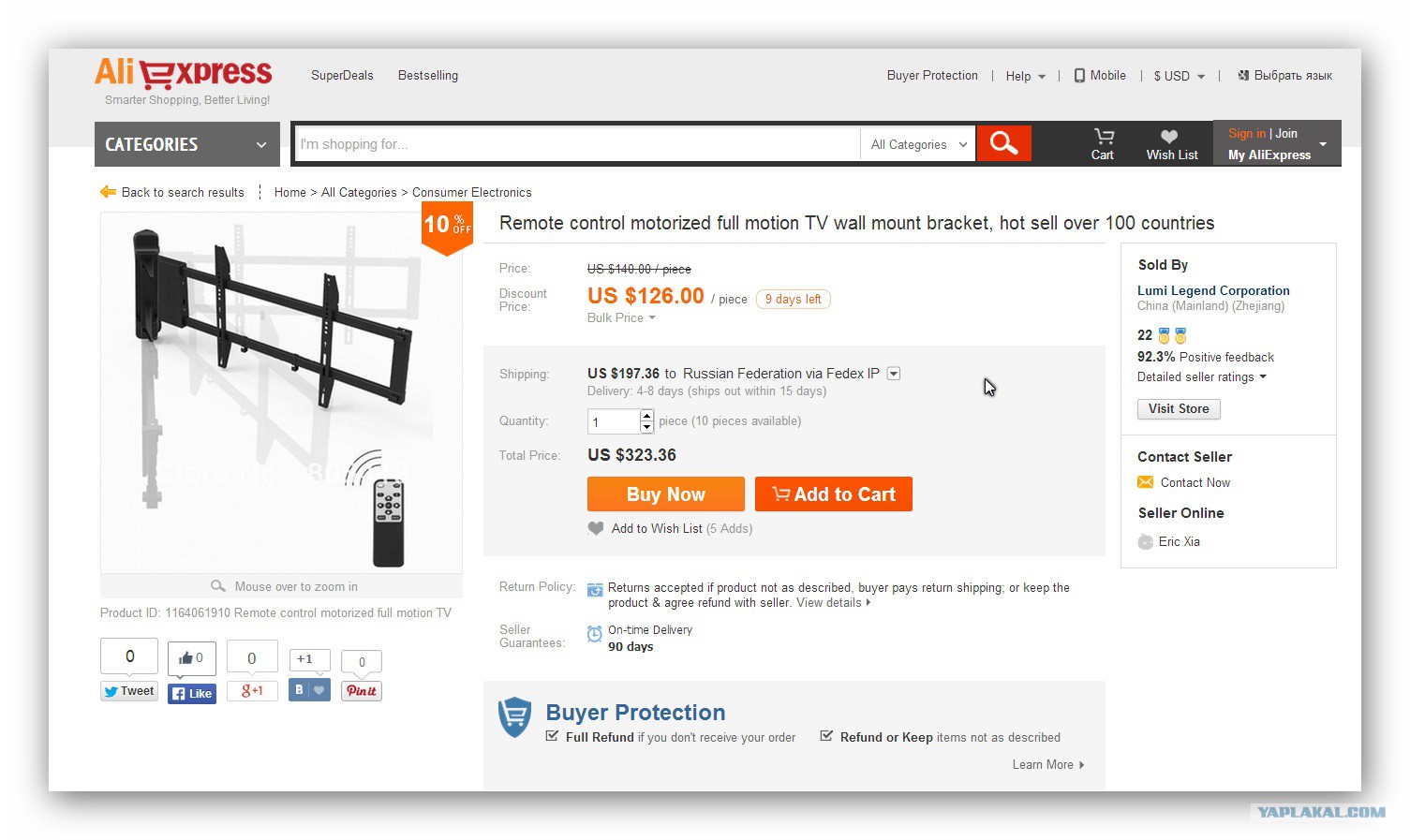This screenshot has width=1410, height=840.
Task: Click the search input field
Action: (x=577, y=144)
